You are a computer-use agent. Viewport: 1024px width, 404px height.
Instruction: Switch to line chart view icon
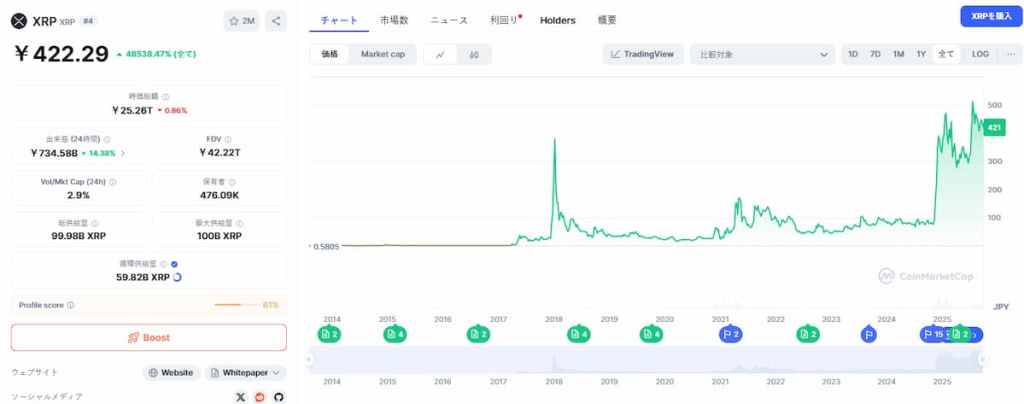[440, 54]
